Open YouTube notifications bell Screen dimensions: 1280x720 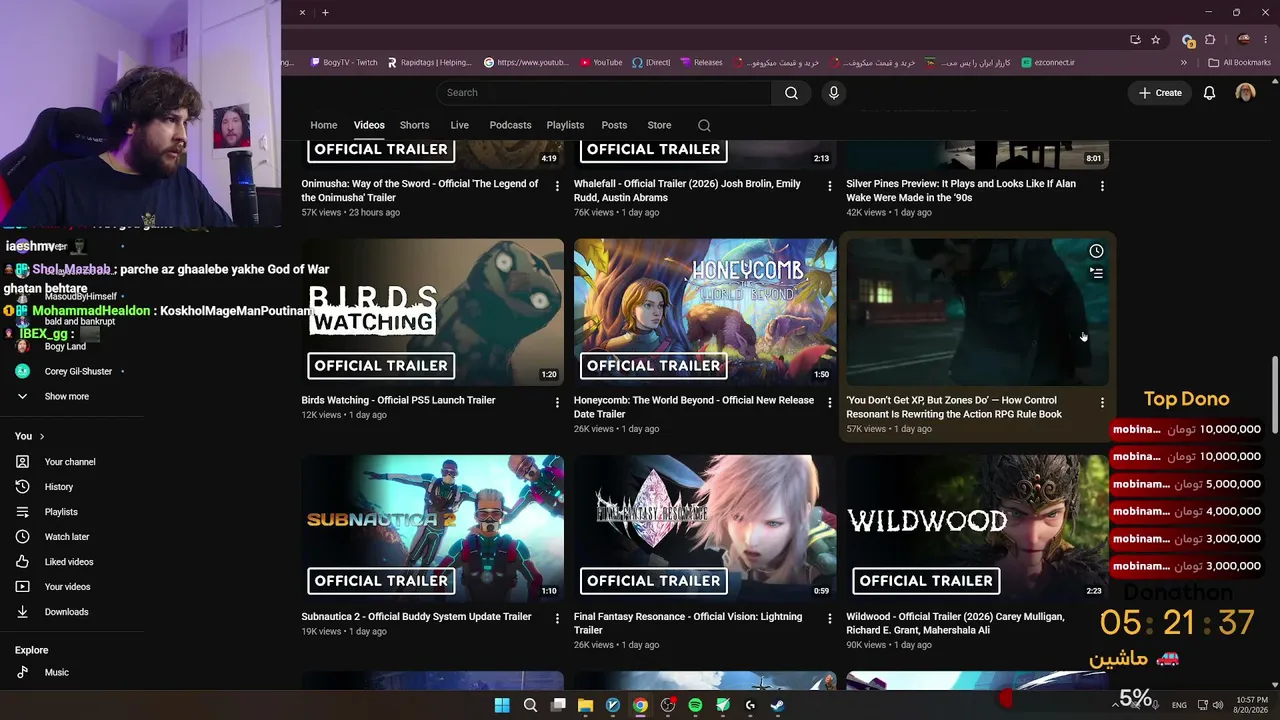pos(1209,93)
